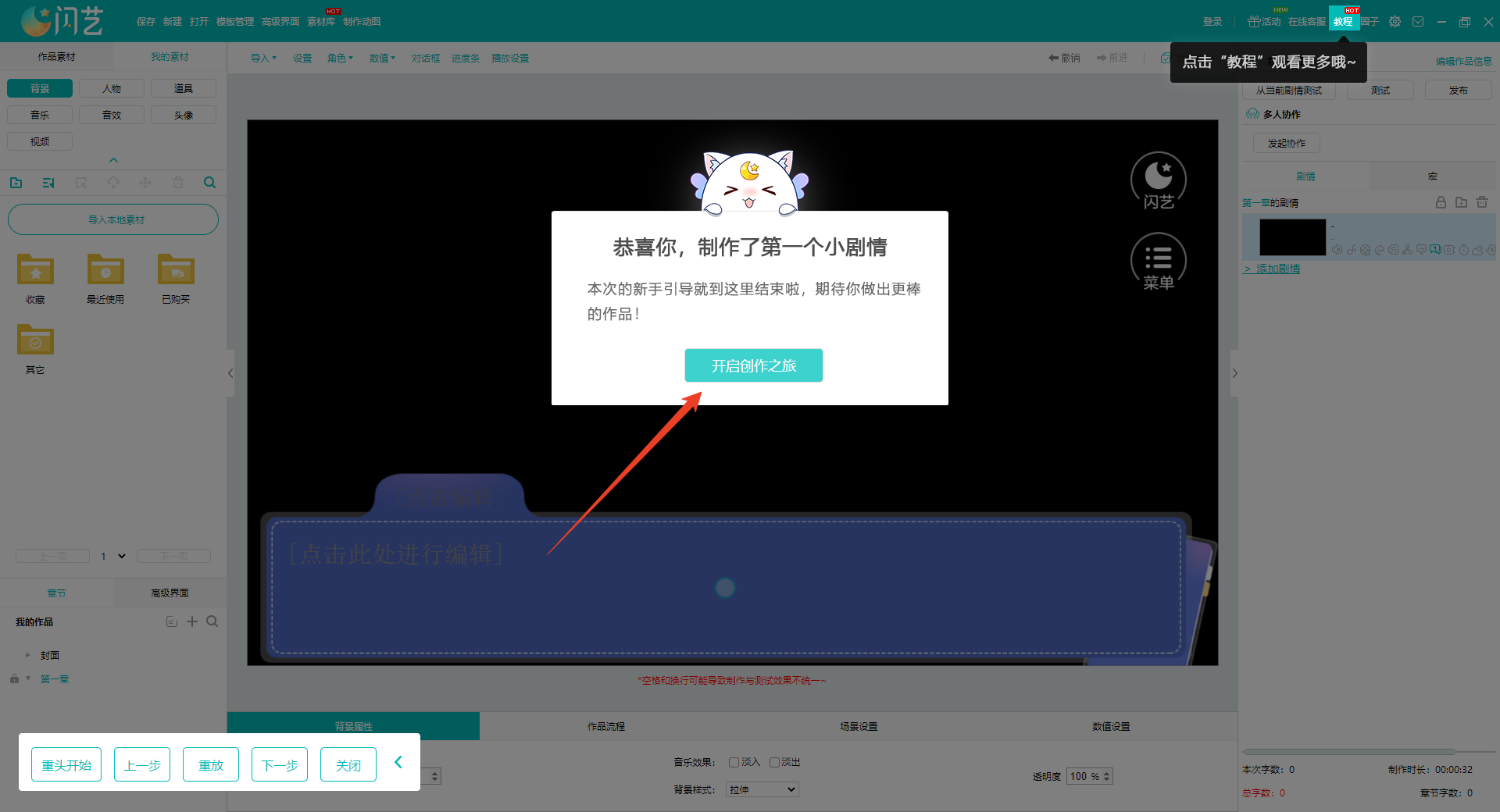Click the settings gear in the title bar

(1394, 21)
